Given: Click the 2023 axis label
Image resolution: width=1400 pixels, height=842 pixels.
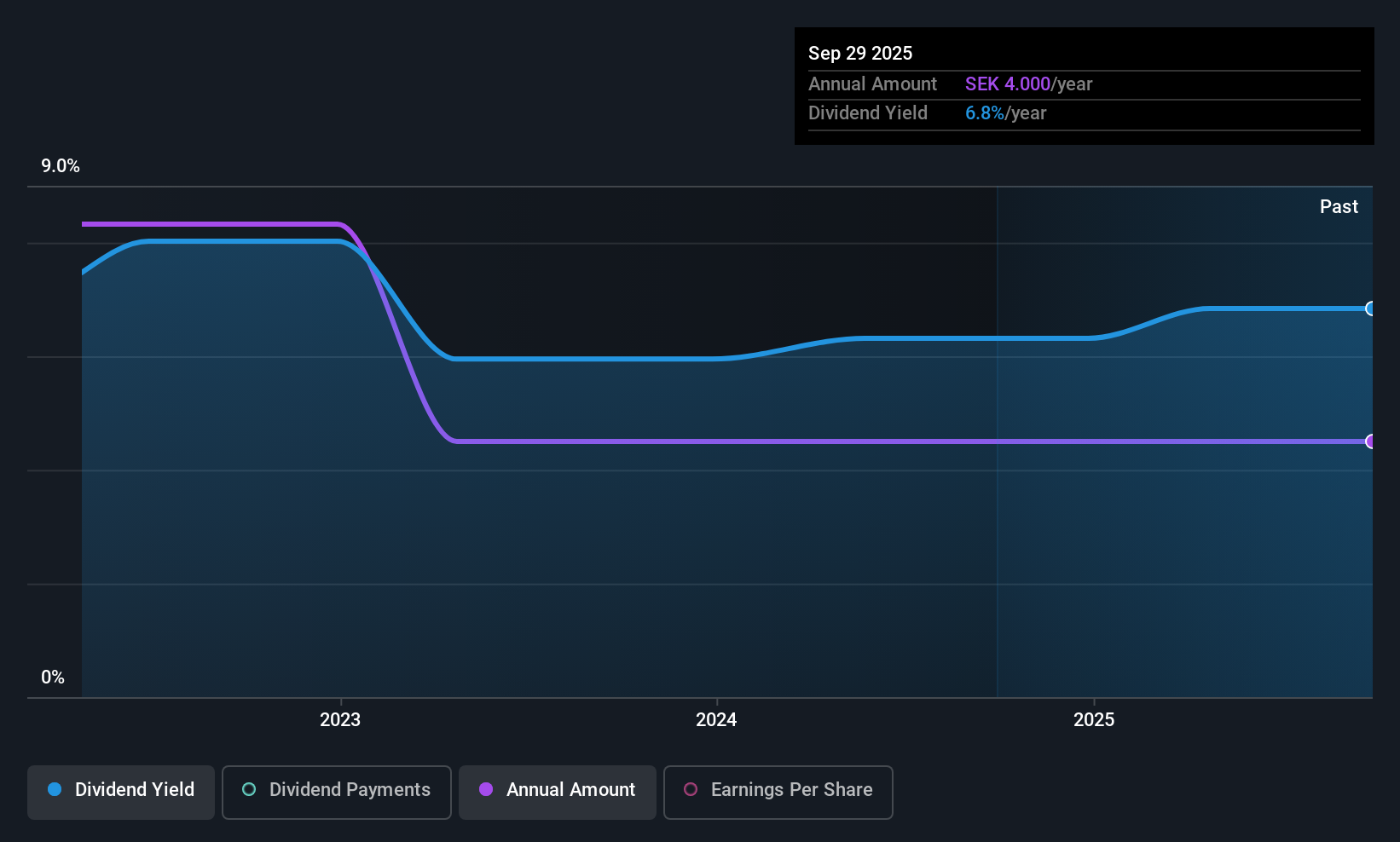Looking at the screenshot, I should pyautogui.click(x=340, y=719).
